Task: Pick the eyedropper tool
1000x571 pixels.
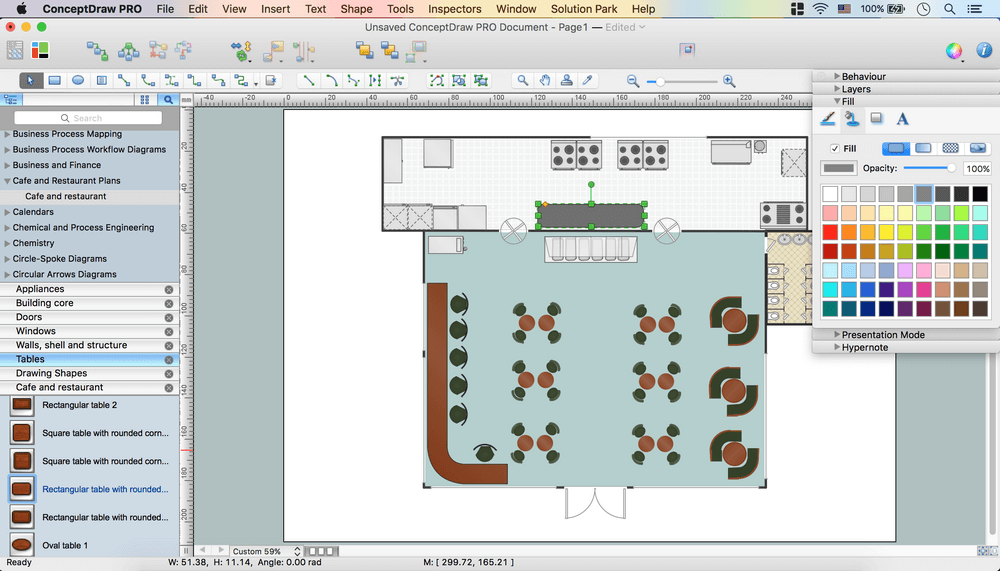Action: (589, 80)
